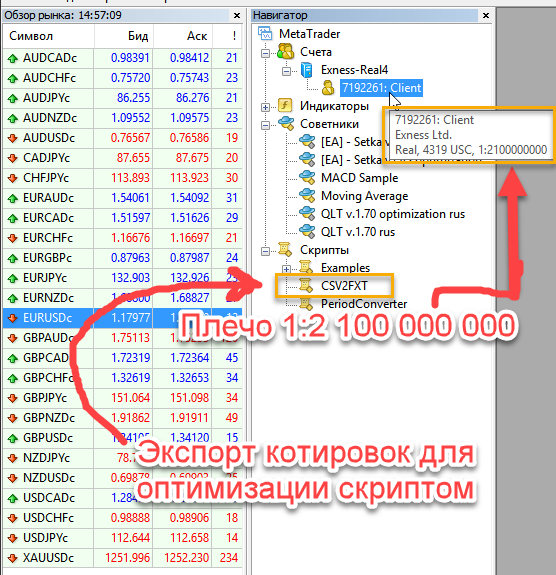Click the Examples scripts folder icon
This screenshot has width=556, height=575.
[306, 268]
